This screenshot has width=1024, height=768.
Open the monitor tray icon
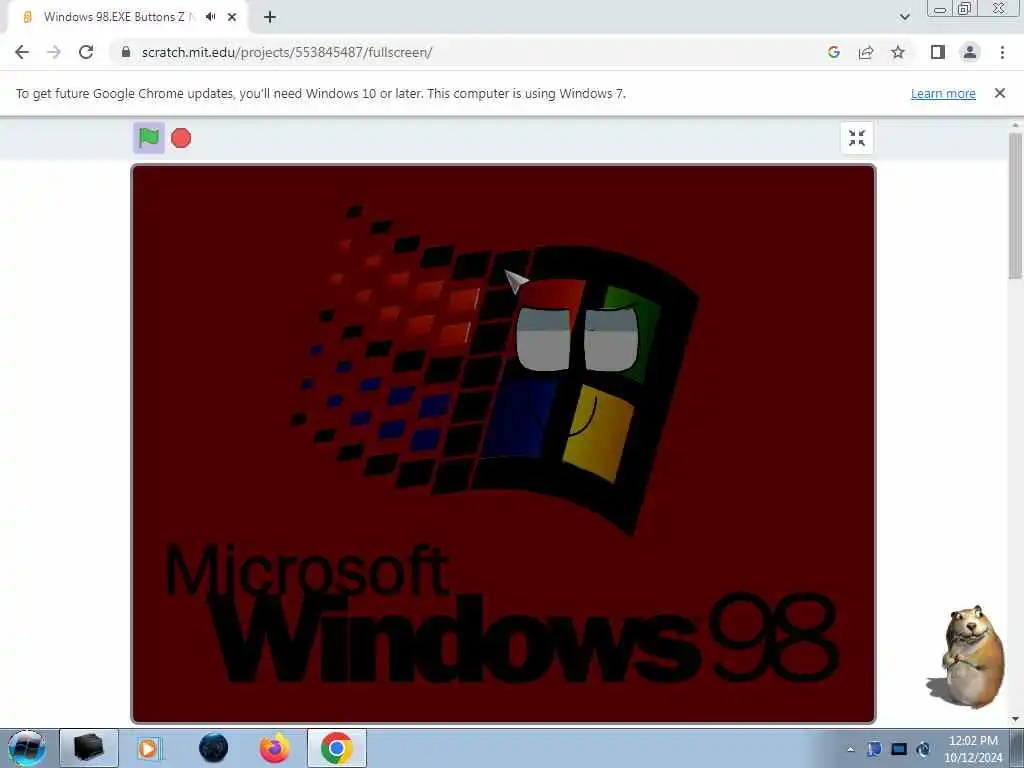coord(899,749)
